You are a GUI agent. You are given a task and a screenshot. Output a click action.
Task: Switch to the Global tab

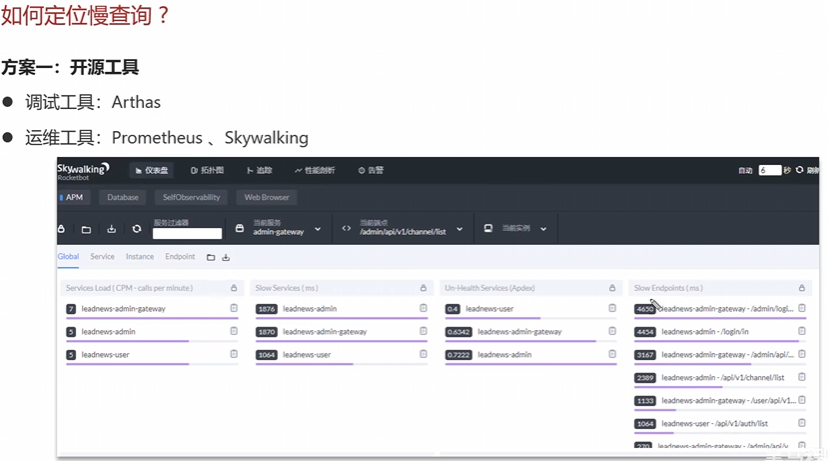coord(68,257)
